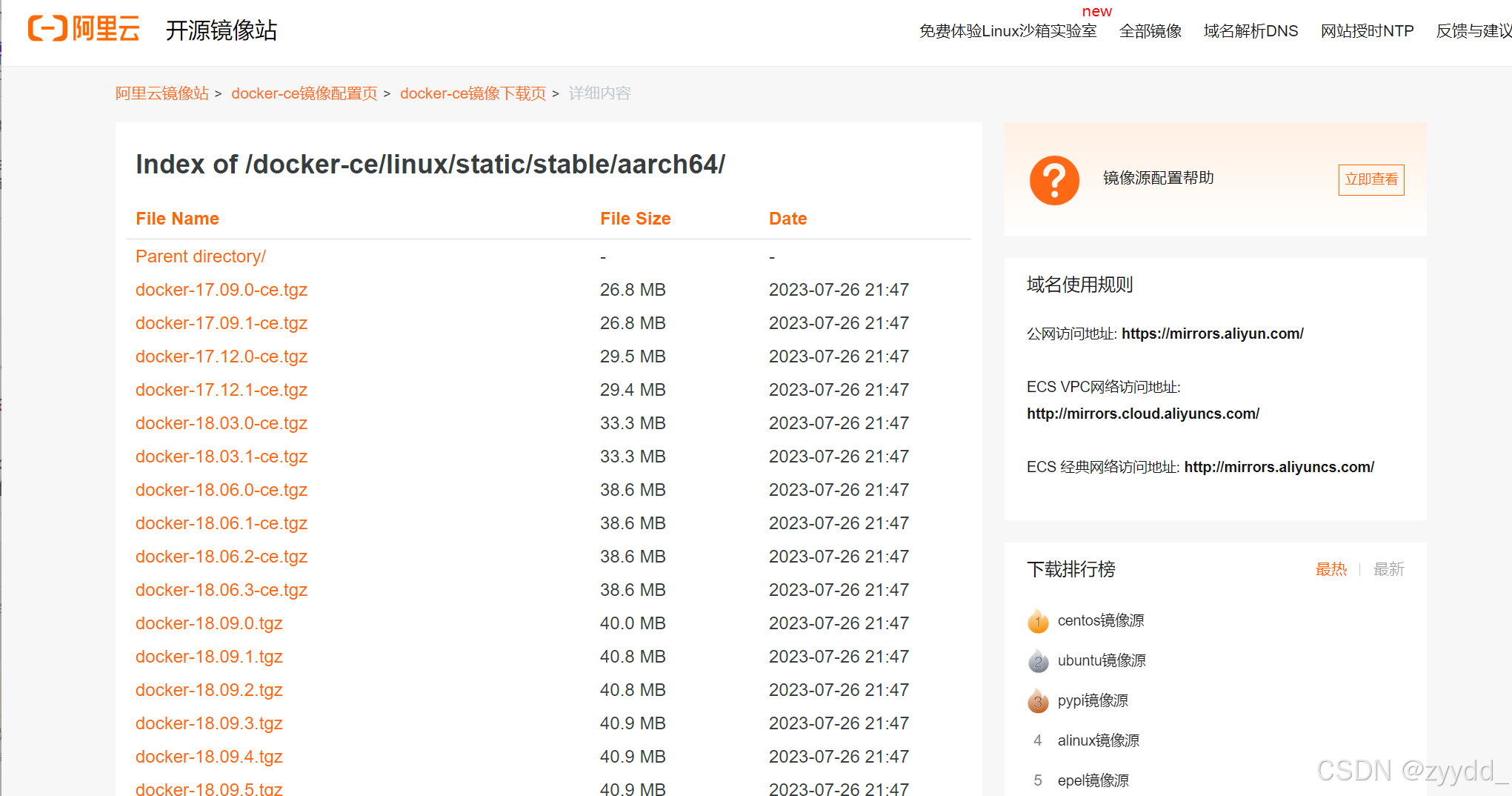Click the 下载排行榜 heading
1512x796 pixels.
tap(1070, 569)
